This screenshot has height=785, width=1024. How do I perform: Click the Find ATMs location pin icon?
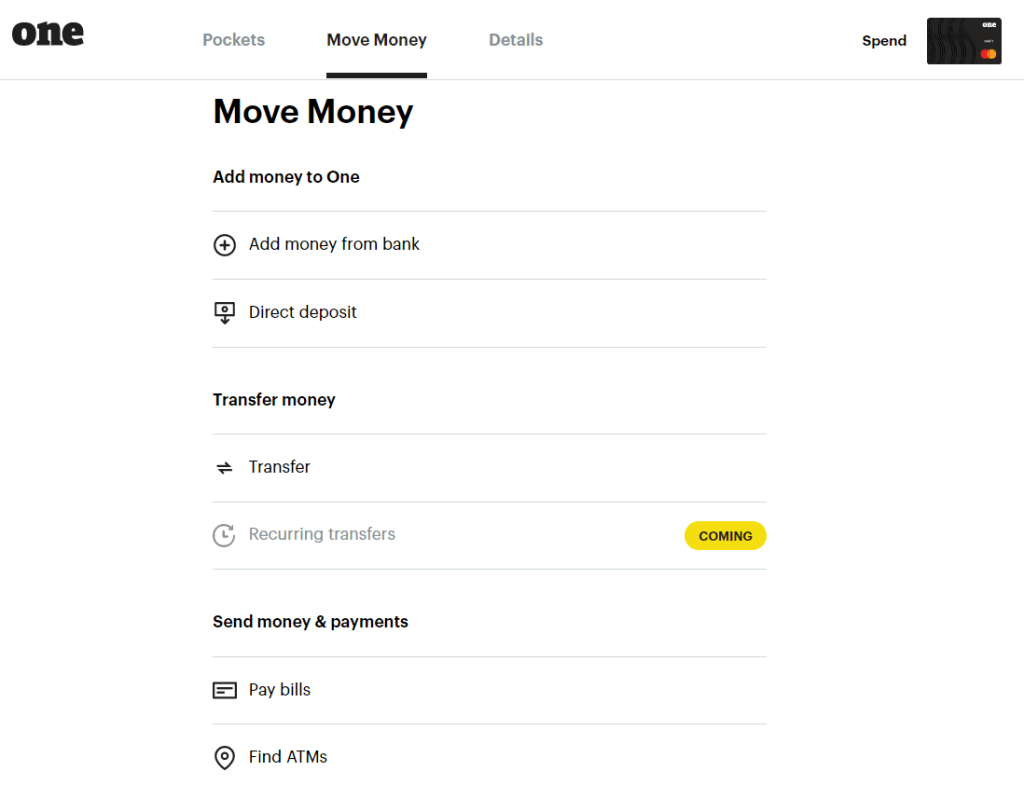pos(225,758)
